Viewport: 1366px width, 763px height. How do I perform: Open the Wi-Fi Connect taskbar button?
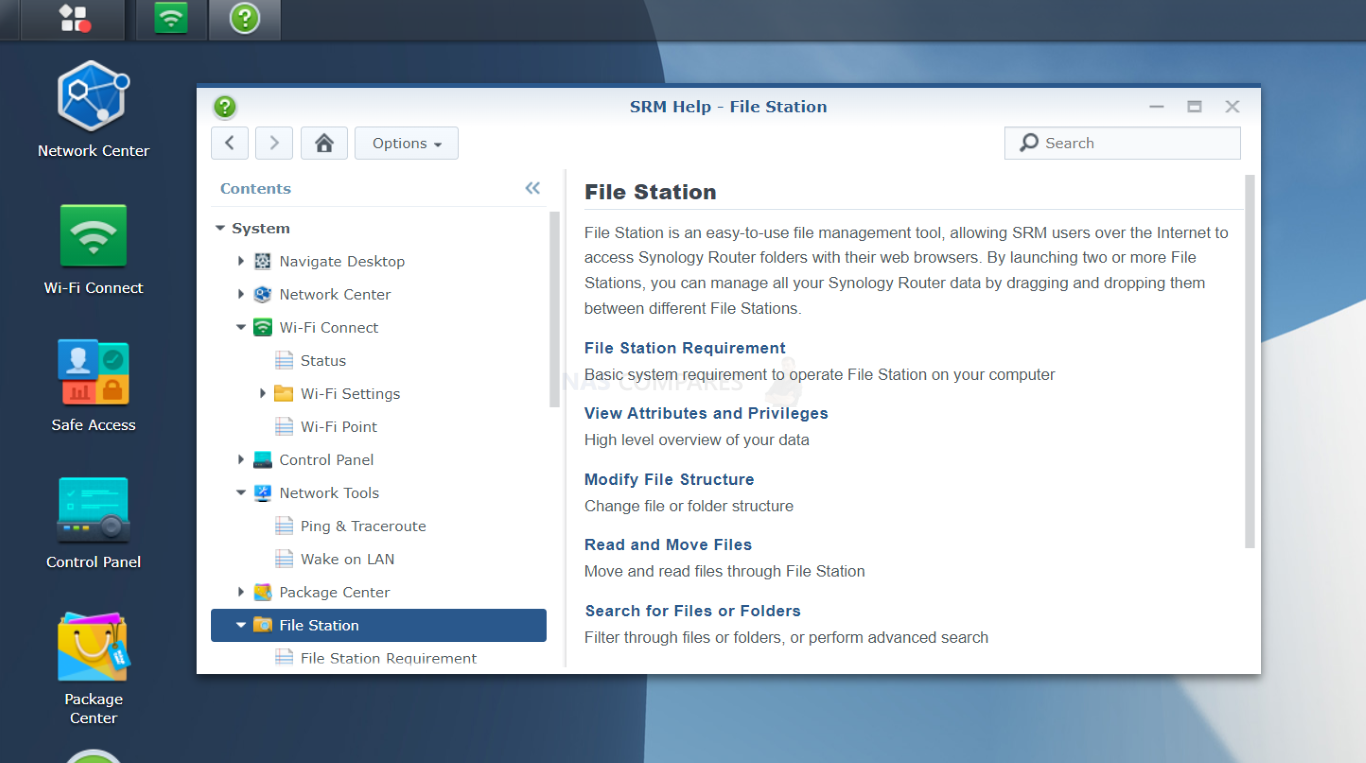(171, 18)
